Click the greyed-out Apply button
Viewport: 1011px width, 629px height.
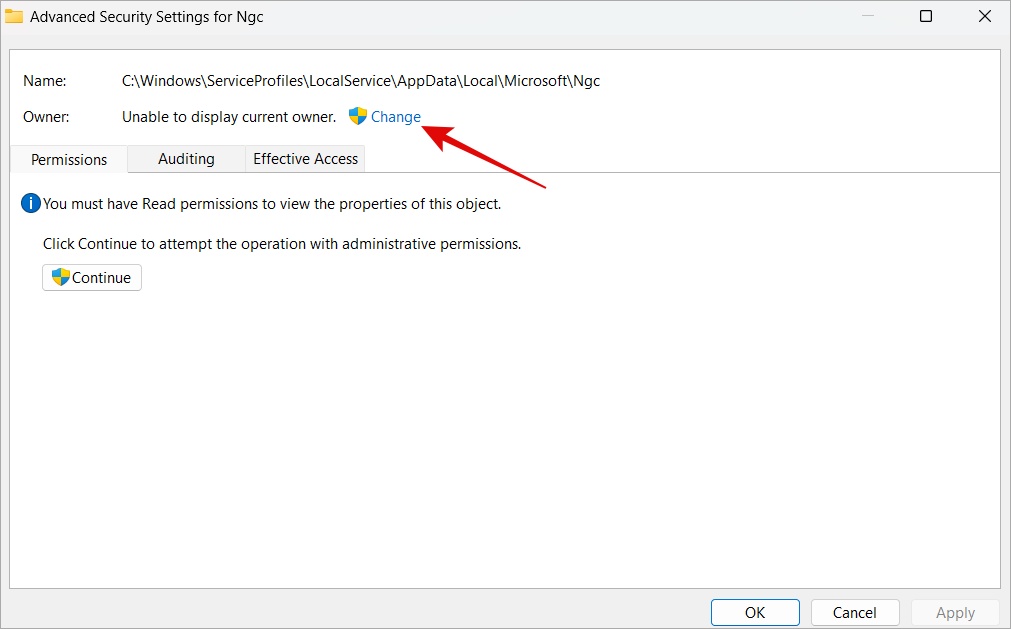tap(955, 612)
